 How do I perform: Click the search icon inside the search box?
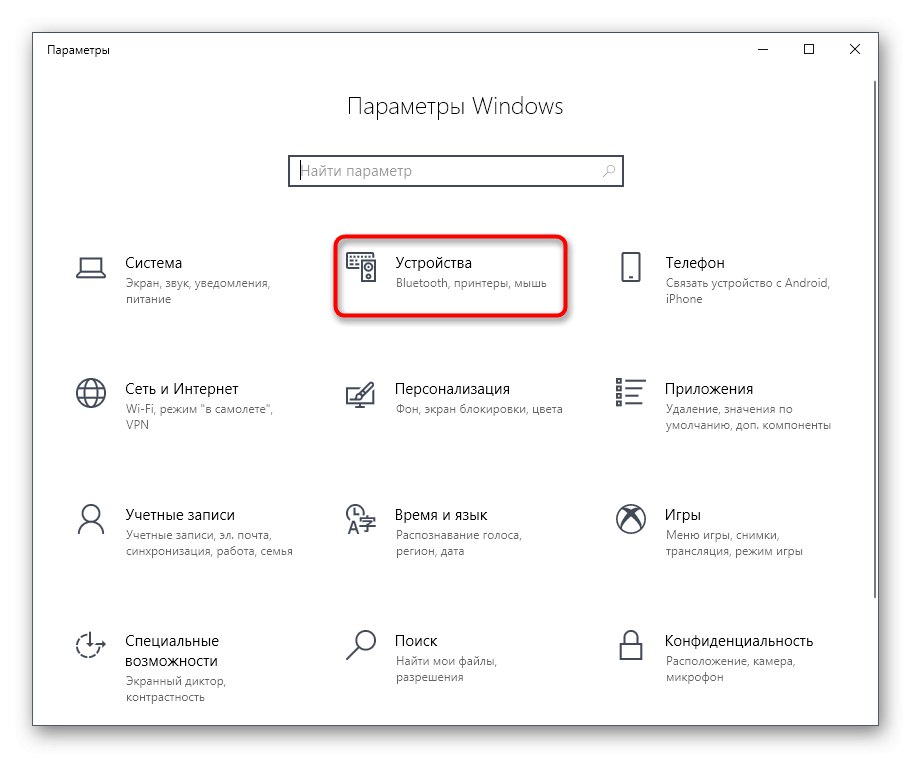609,171
